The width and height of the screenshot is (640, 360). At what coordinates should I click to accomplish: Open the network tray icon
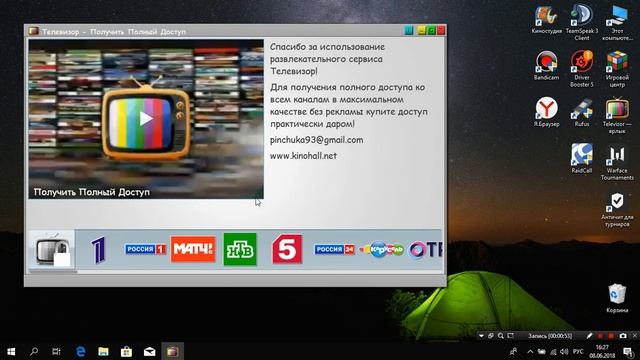[553, 351]
